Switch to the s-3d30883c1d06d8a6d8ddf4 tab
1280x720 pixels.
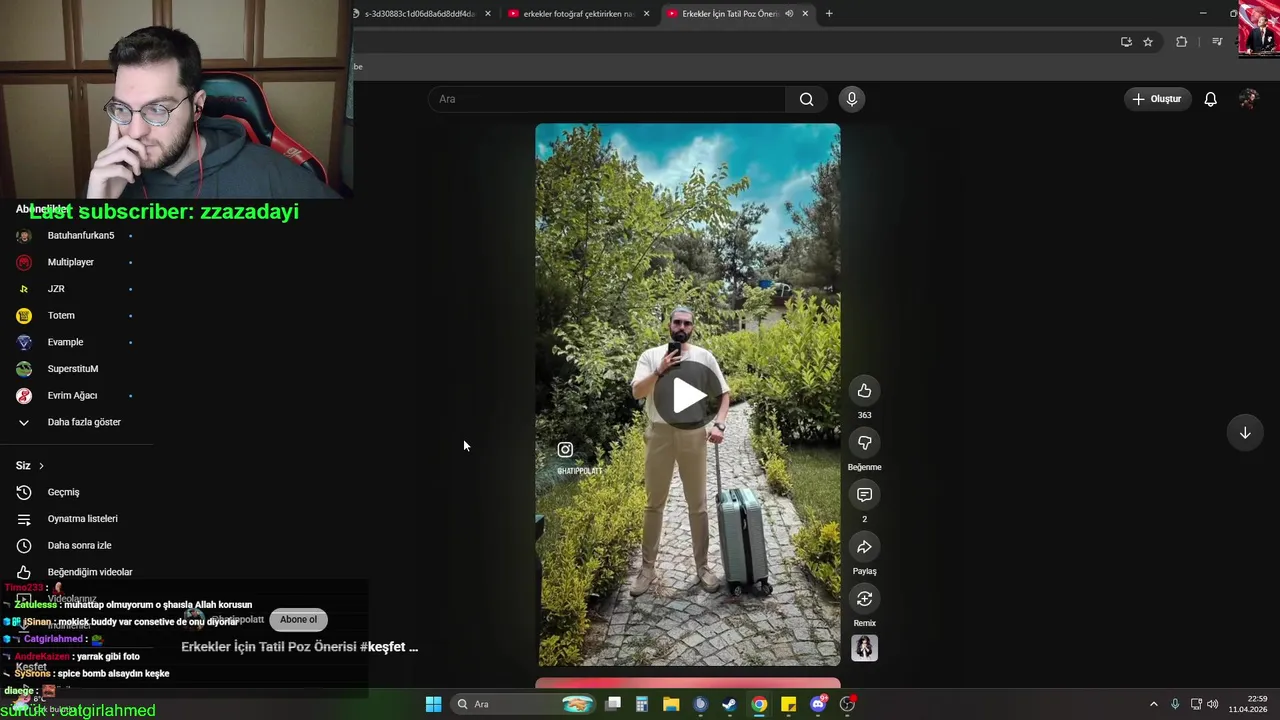point(420,14)
